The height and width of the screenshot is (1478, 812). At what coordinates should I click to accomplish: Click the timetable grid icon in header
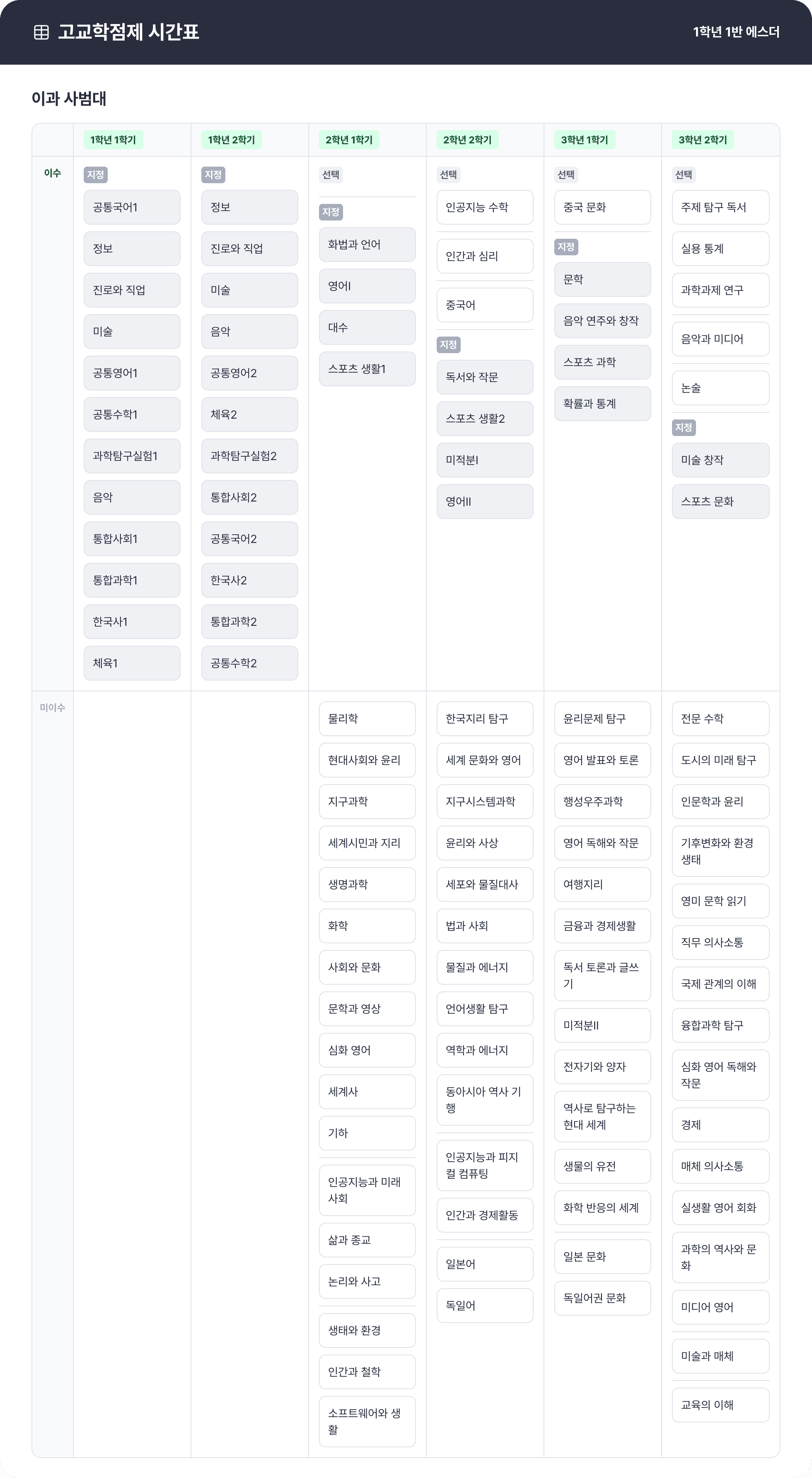(41, 32)
